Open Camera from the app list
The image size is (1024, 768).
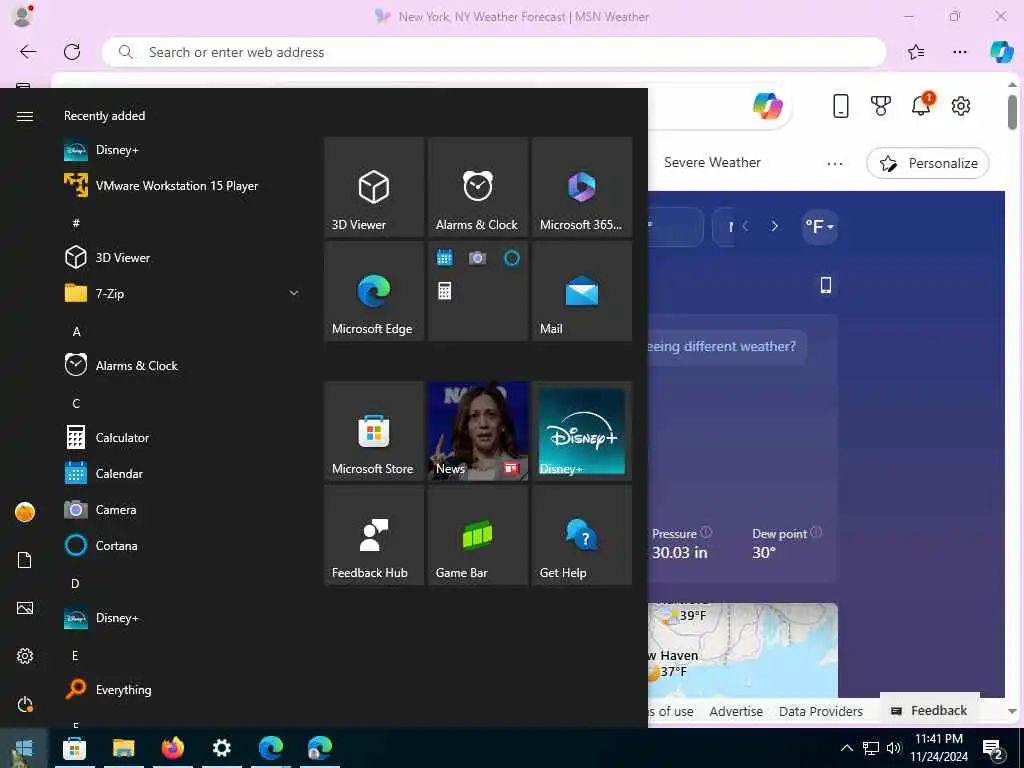[x=183, y=509]
